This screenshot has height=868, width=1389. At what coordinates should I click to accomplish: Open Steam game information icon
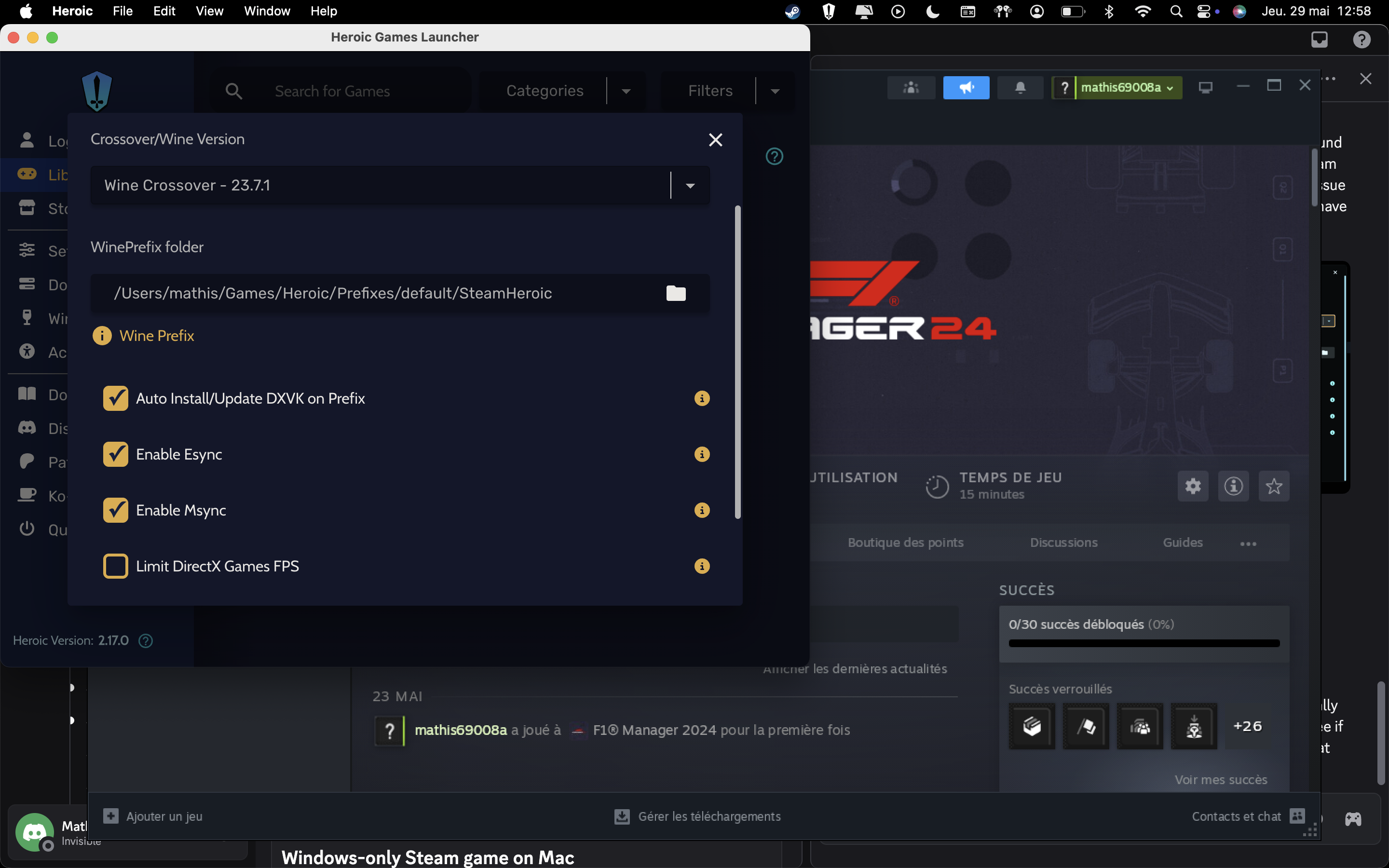(x=1233, y=486)
